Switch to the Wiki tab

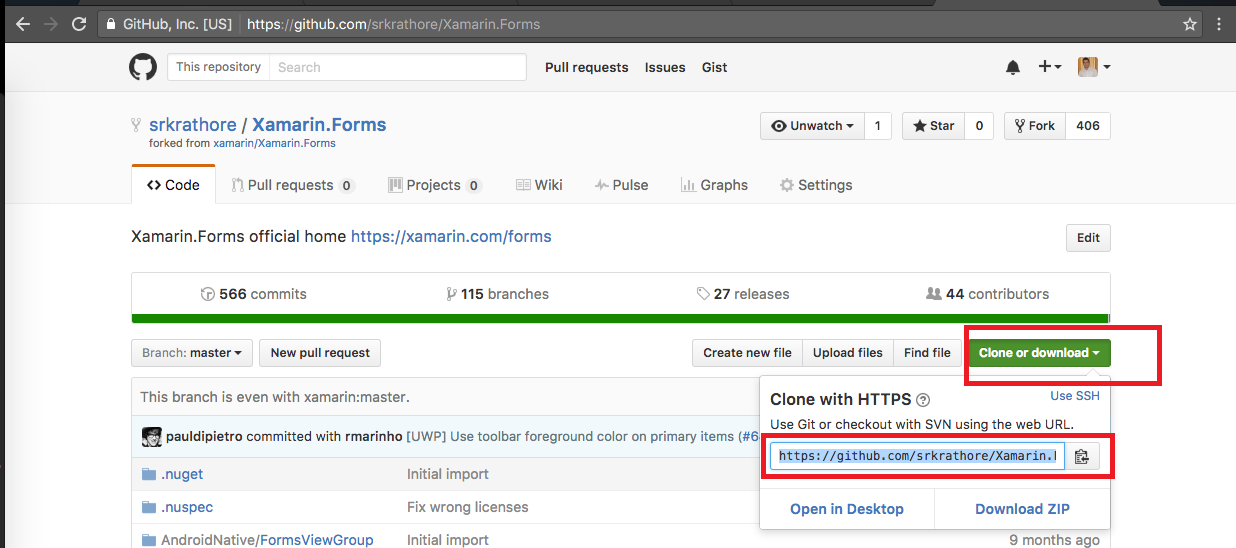coord(539,185)
